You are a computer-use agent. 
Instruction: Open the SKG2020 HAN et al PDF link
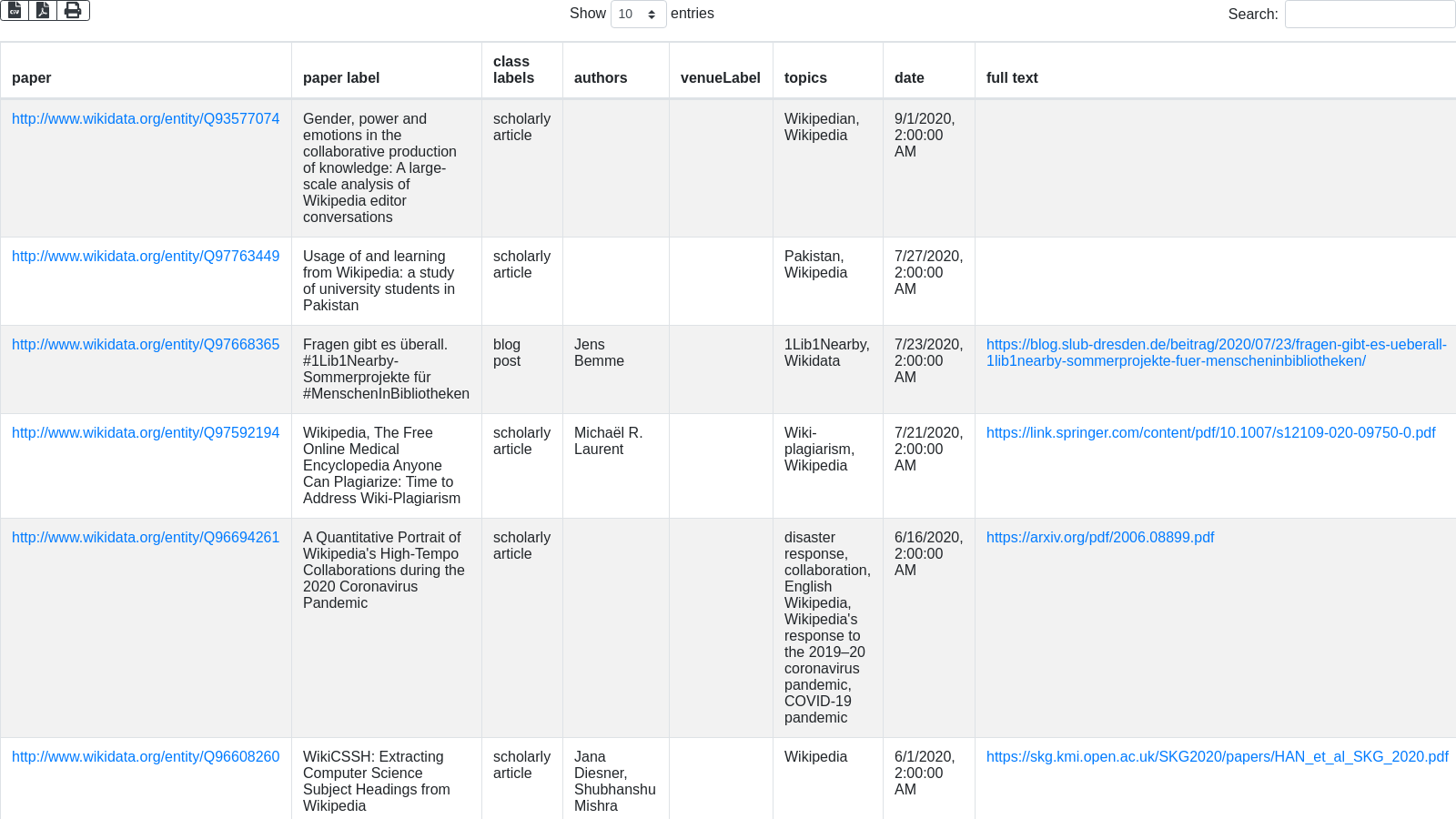click(x=1217, y=757)
